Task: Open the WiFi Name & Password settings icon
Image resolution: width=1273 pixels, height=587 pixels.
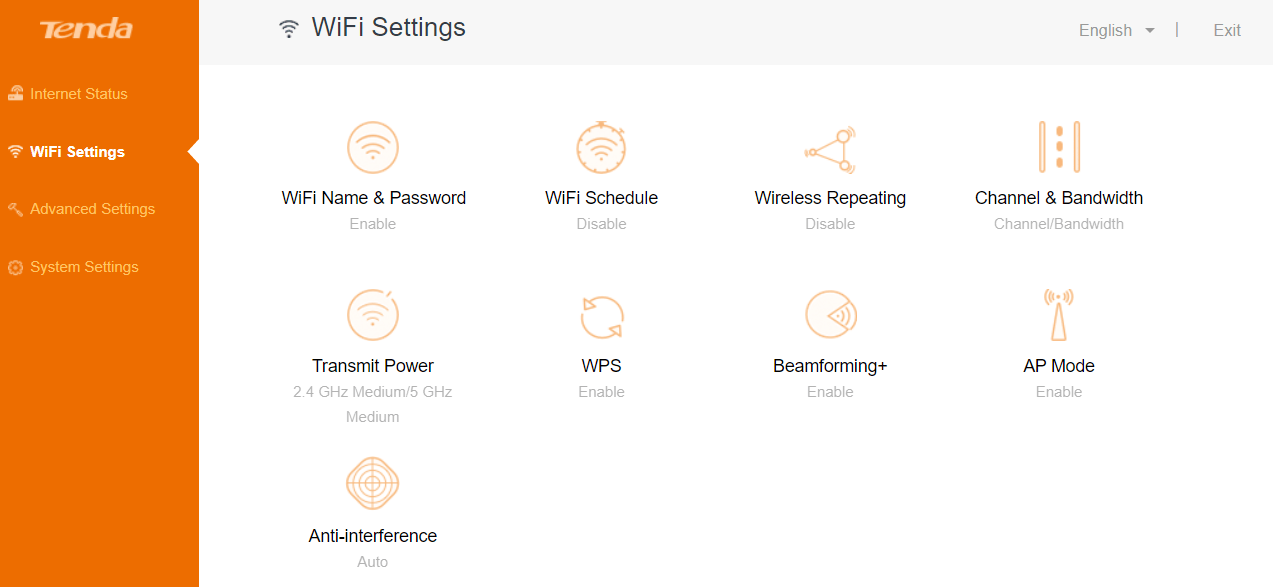Action: pos(372,147)
